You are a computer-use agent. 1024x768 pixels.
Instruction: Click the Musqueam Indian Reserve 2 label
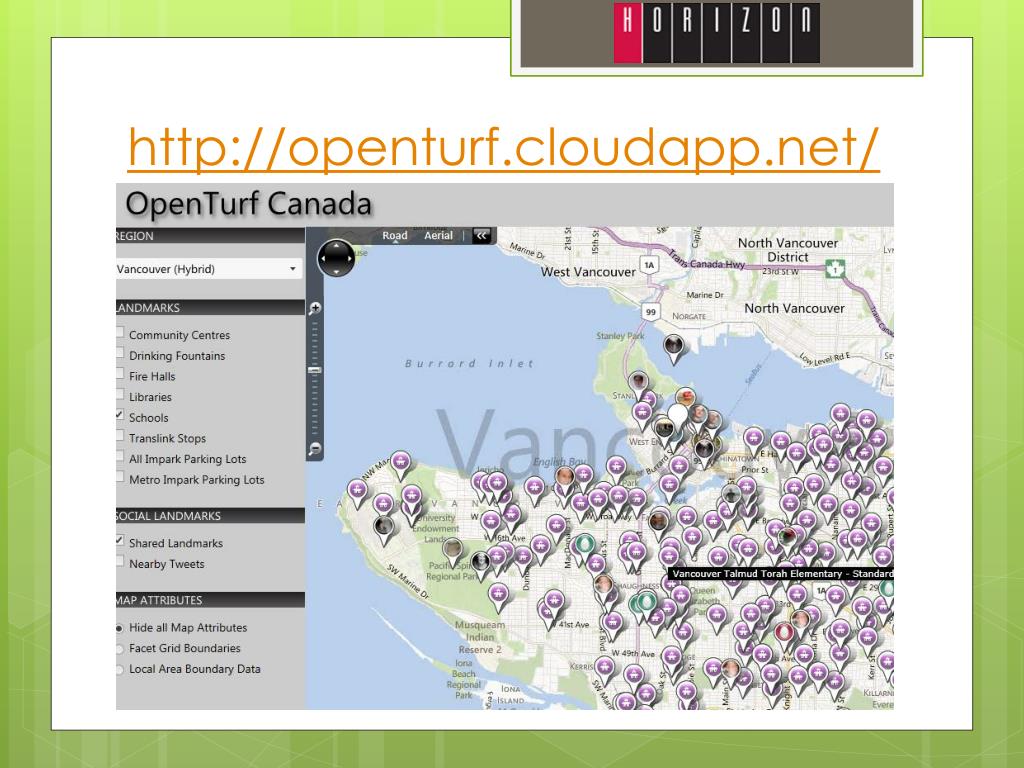point(480,637)
